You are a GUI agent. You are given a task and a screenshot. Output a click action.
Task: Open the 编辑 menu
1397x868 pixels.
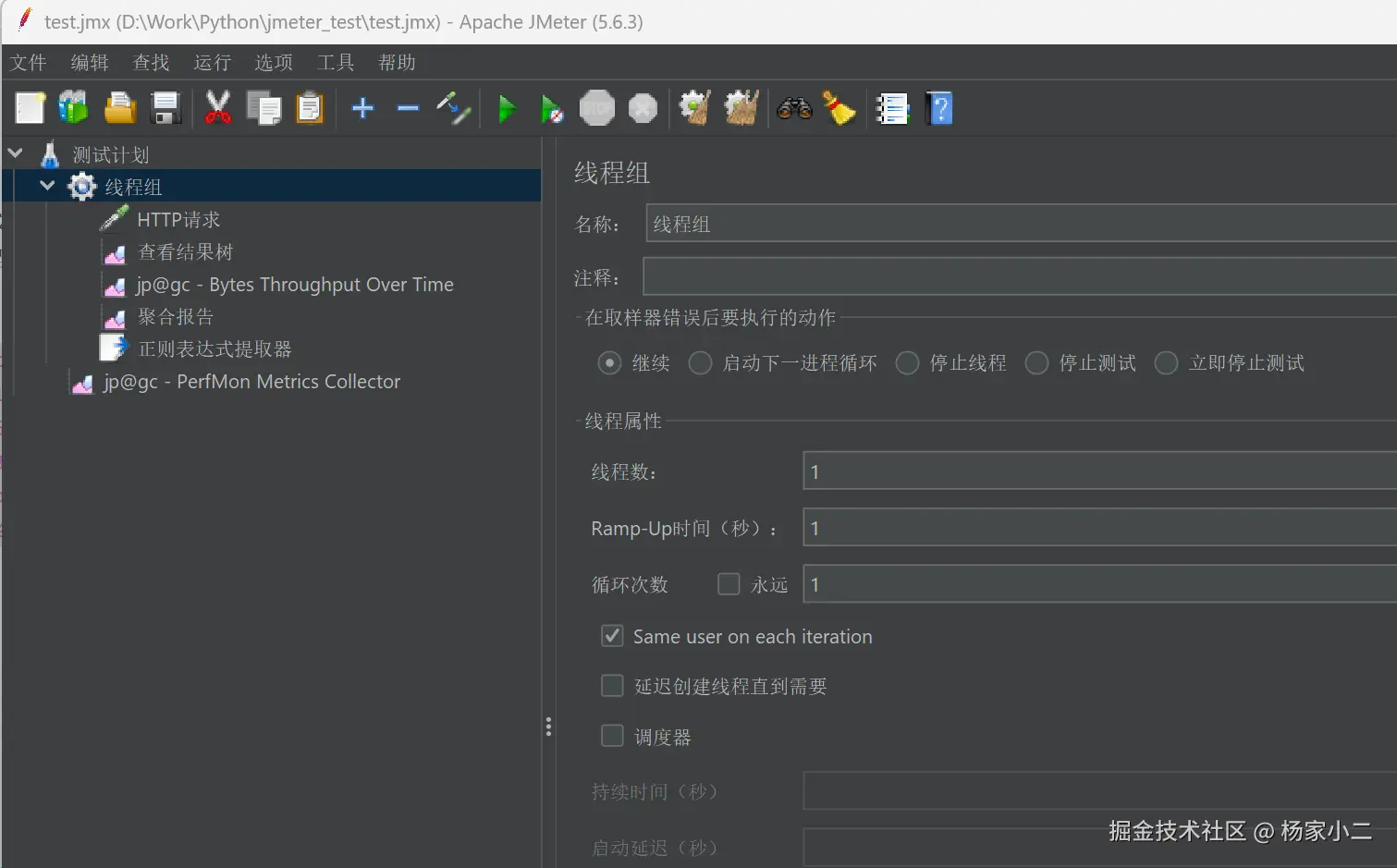[90, 62]
